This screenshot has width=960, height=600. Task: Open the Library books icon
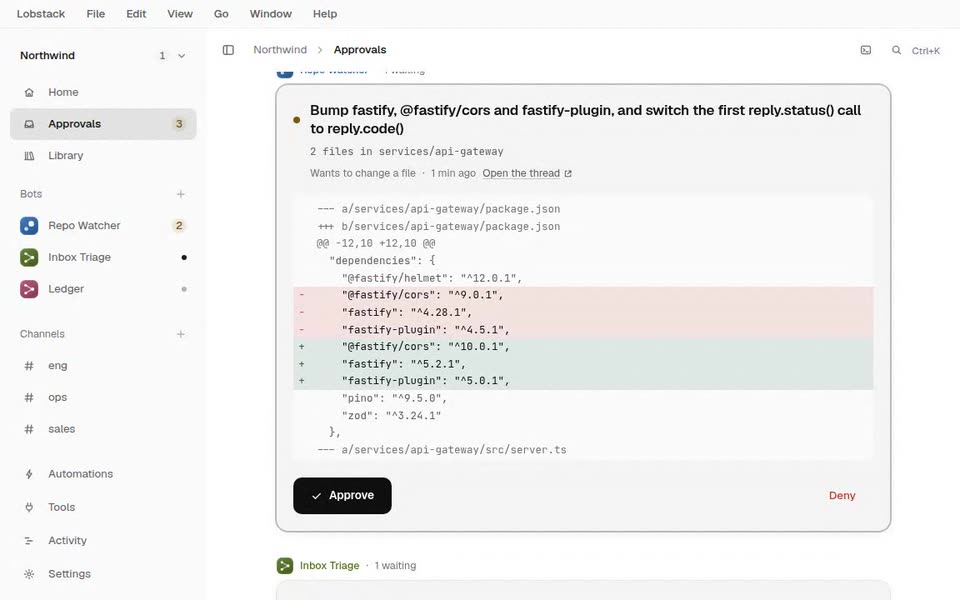coord(29,156)
